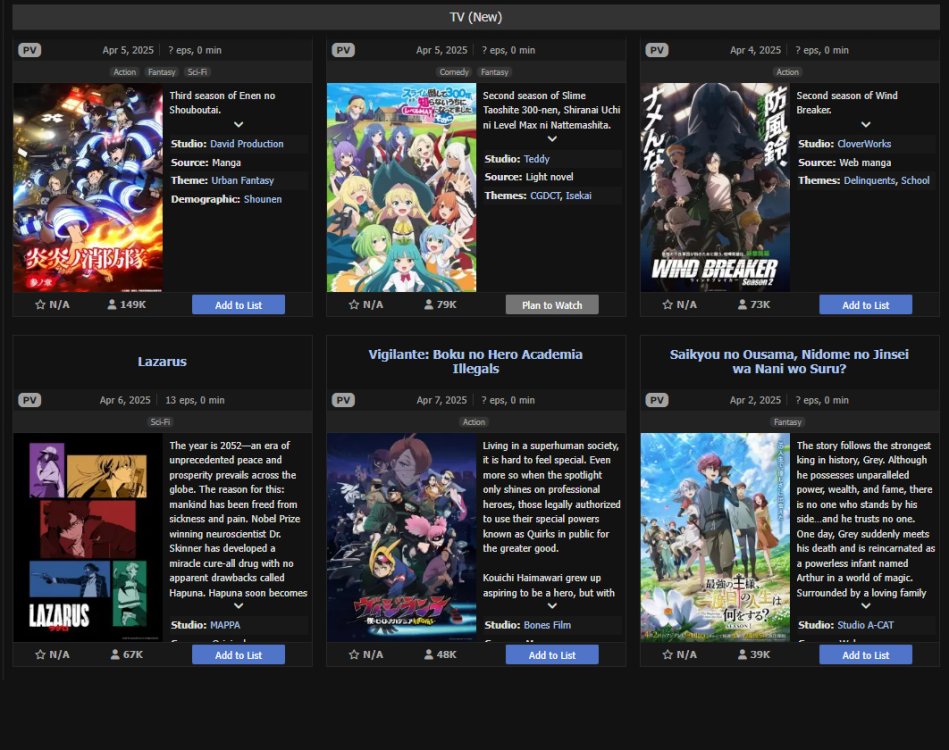This screenshot has height=750, width=949.
Task: Open Vigilante poster image
Action: pos(401,537)
